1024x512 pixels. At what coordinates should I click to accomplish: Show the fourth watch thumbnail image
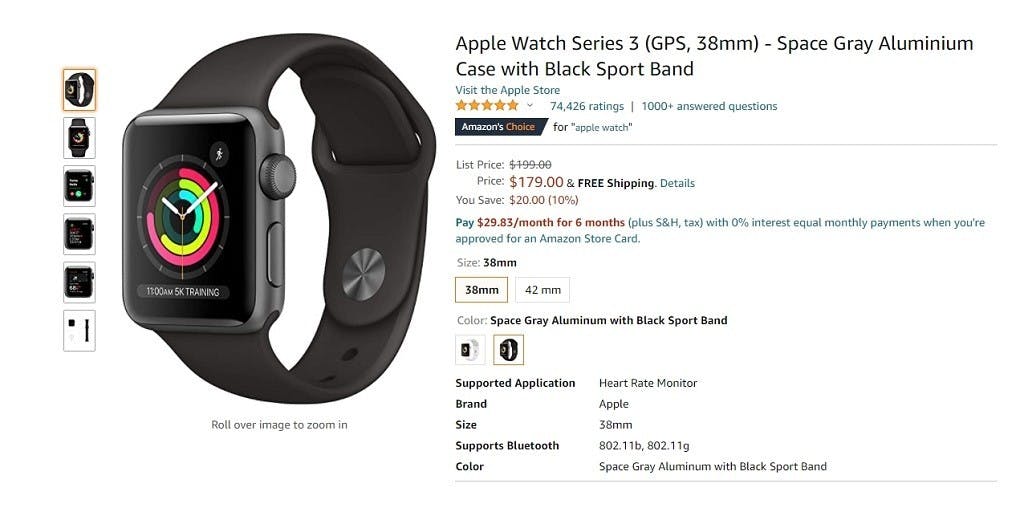79,234
